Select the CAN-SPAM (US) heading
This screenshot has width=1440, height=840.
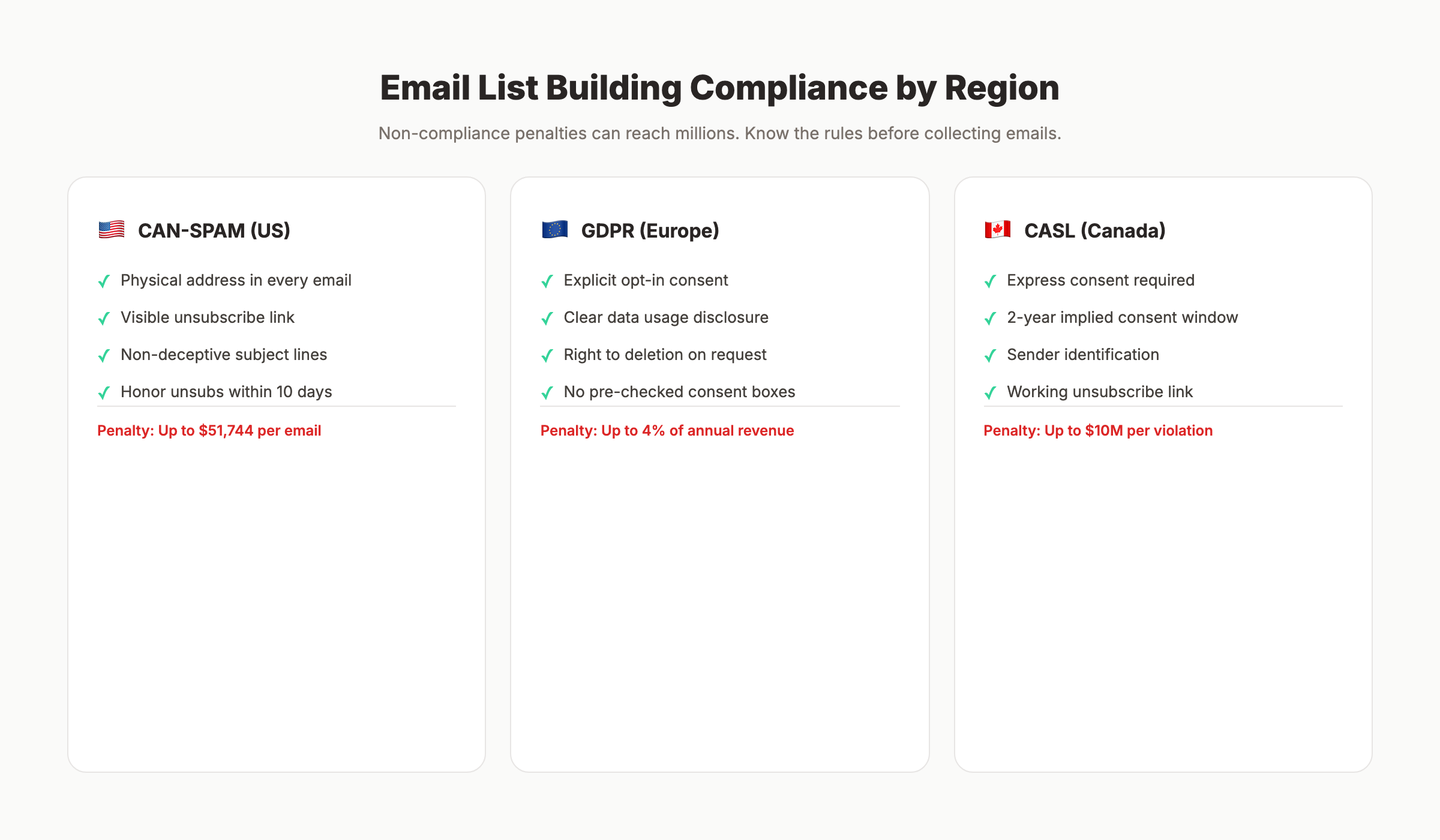pyautogui.click(x=214, y=230)
